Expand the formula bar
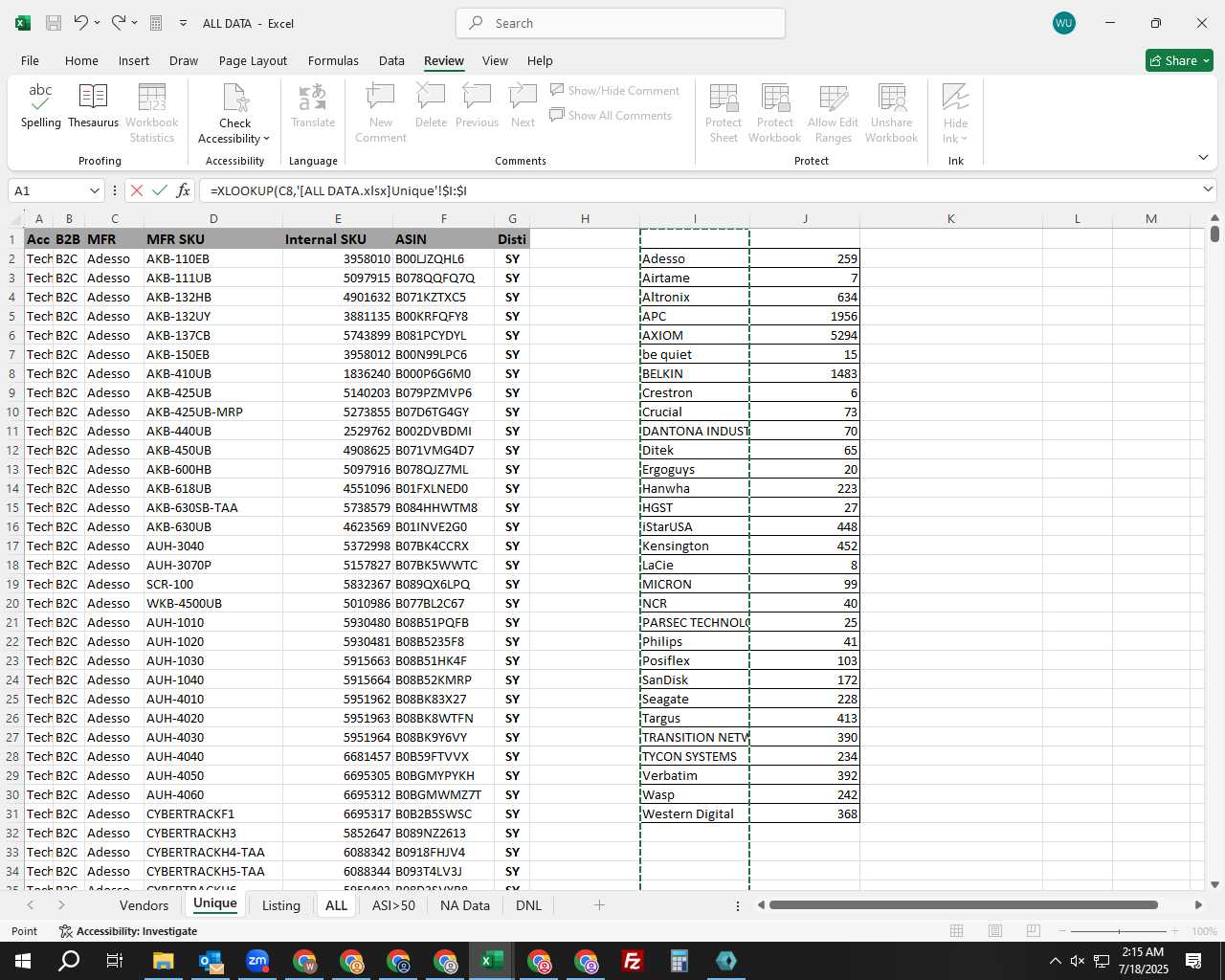This screenshot has width=1225, height=980. 1208,190
